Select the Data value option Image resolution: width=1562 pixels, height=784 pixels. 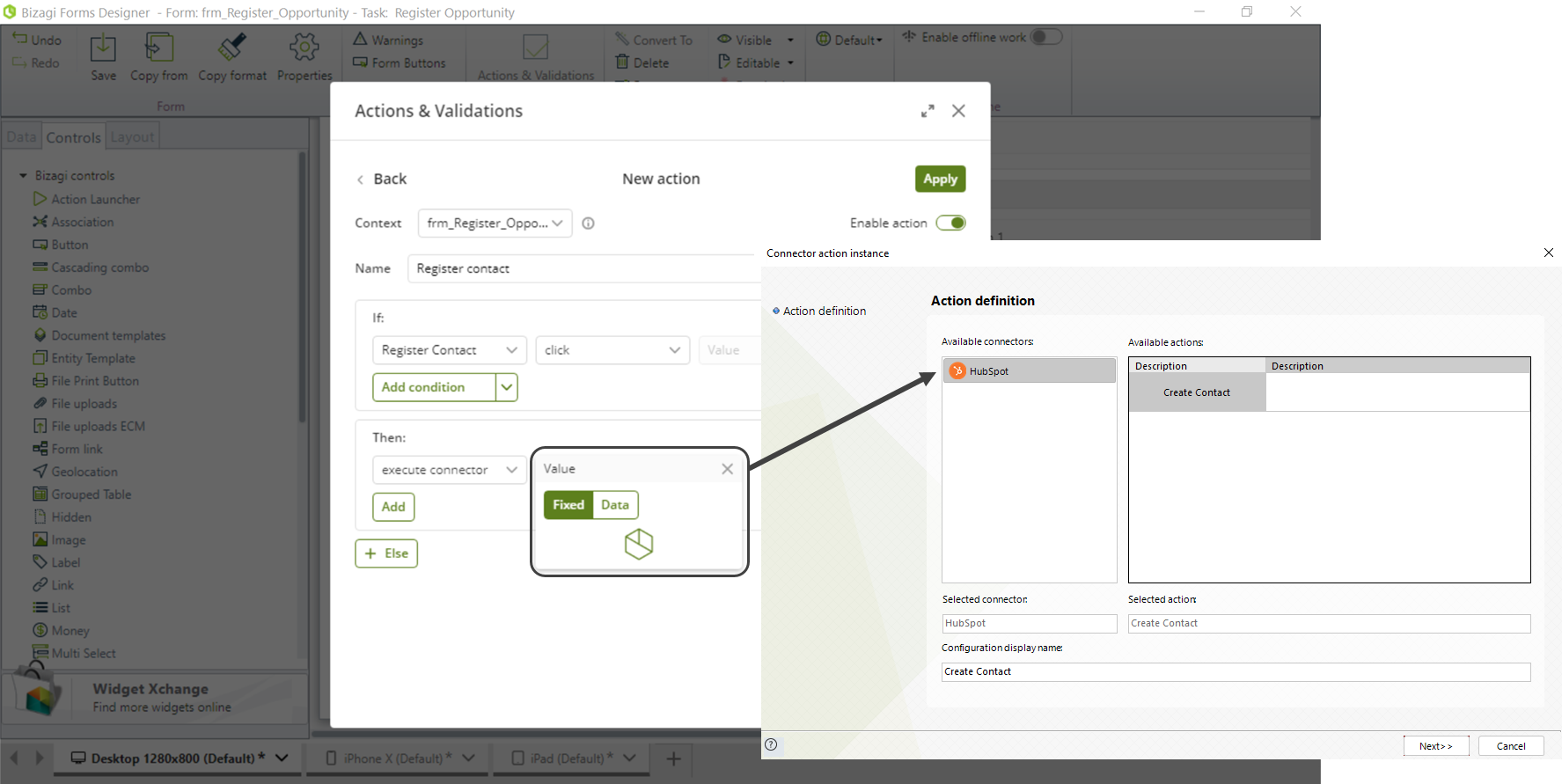[615, 505]
